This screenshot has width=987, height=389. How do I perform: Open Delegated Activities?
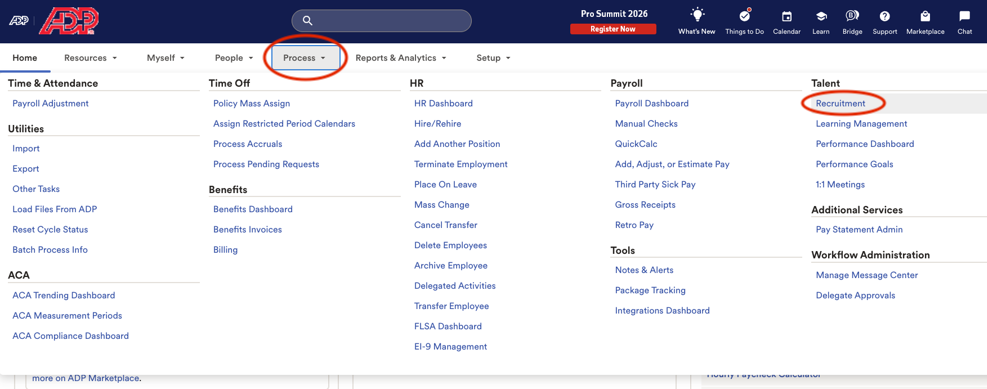click(455, 286)
